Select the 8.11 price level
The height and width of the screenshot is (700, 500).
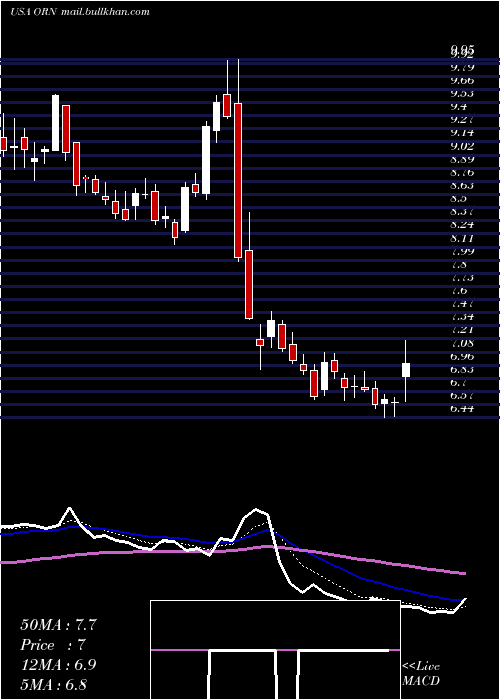click(462, 238)
